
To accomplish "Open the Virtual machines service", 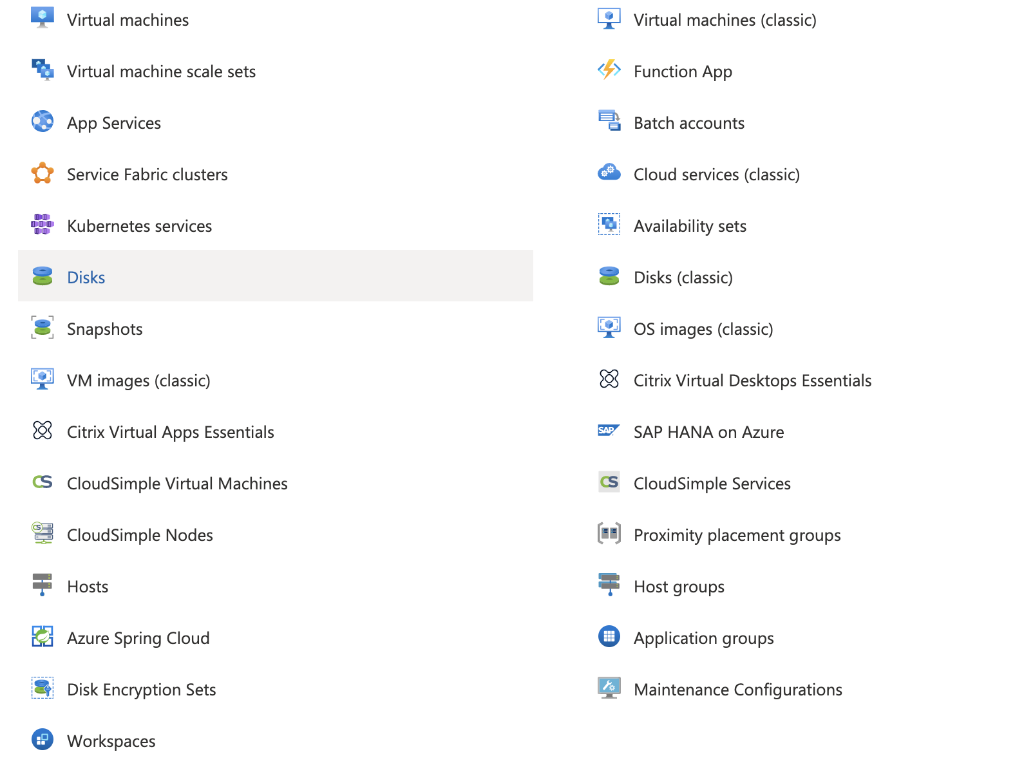I will coord(128,20).
